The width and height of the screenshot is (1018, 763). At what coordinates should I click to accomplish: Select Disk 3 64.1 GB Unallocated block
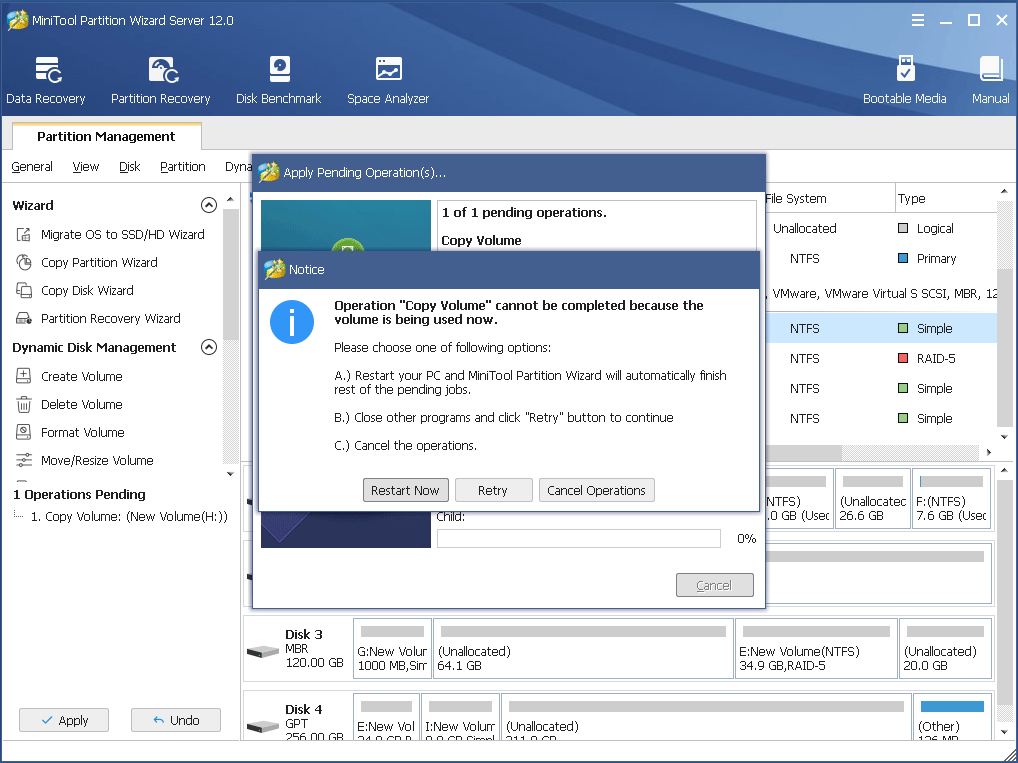pos(583,648)
